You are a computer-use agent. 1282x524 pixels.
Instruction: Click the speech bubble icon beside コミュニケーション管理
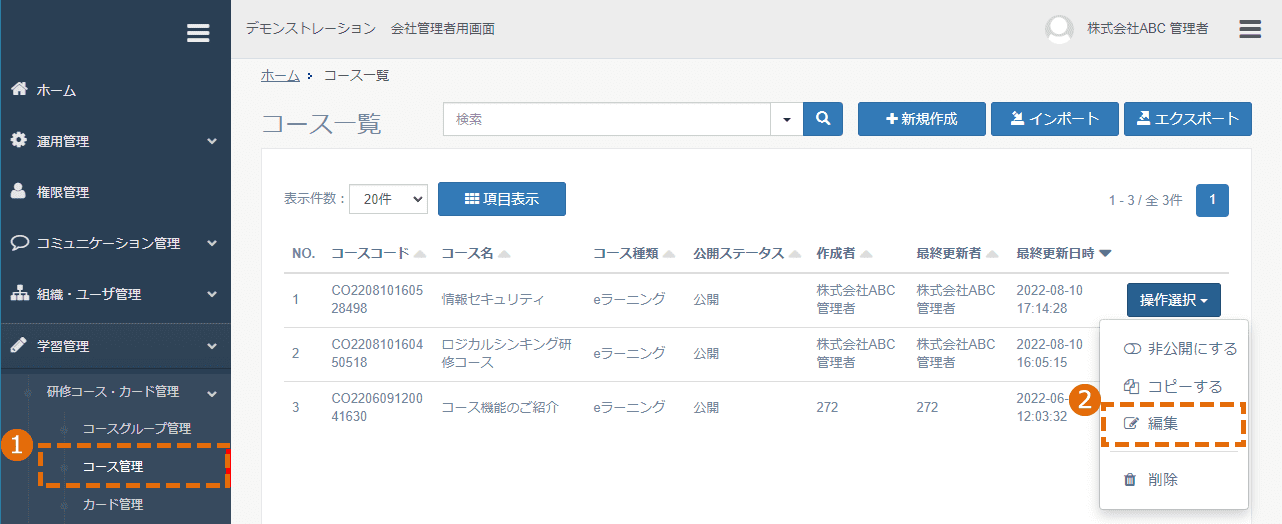(18, 243)
